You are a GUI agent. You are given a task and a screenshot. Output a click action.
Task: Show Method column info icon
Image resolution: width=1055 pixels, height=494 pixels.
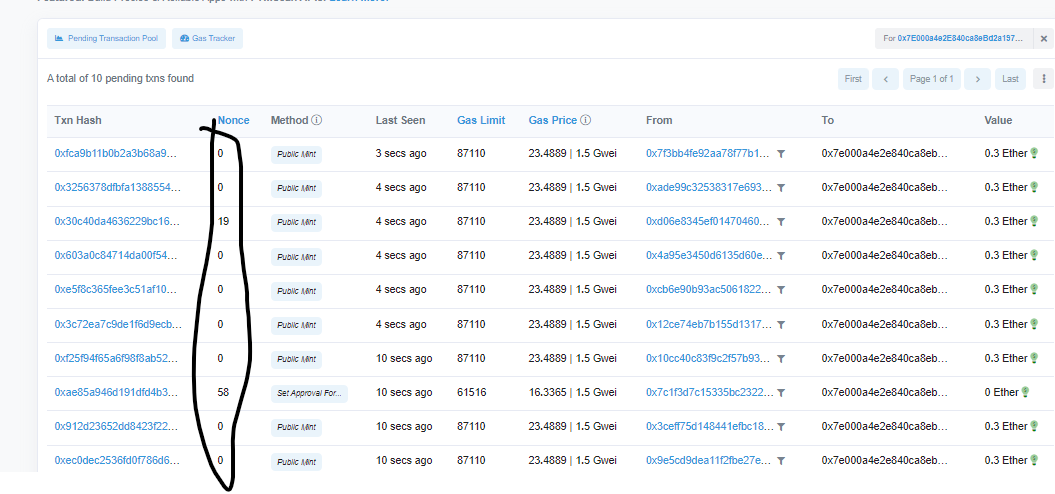pyautogui.click(x=317, y=120)
